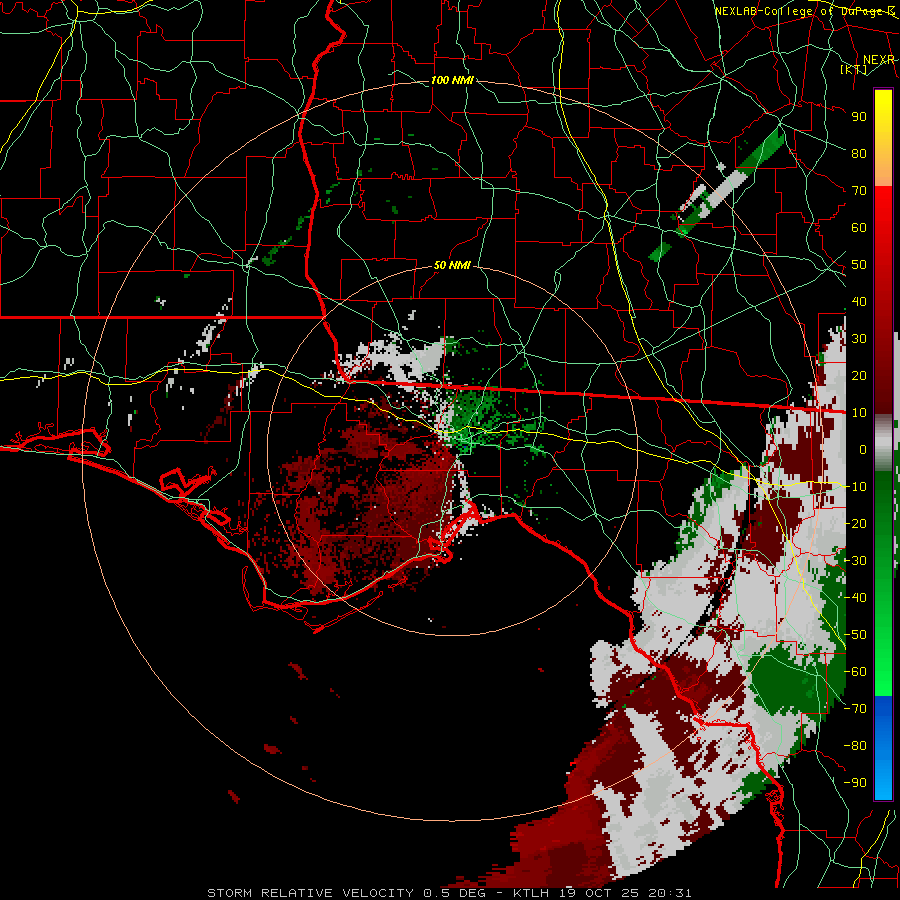This screenshot has width=900, height=900.
Task: Select the positive 10 value on the velocity scale
Action: (x=859, y=413)
